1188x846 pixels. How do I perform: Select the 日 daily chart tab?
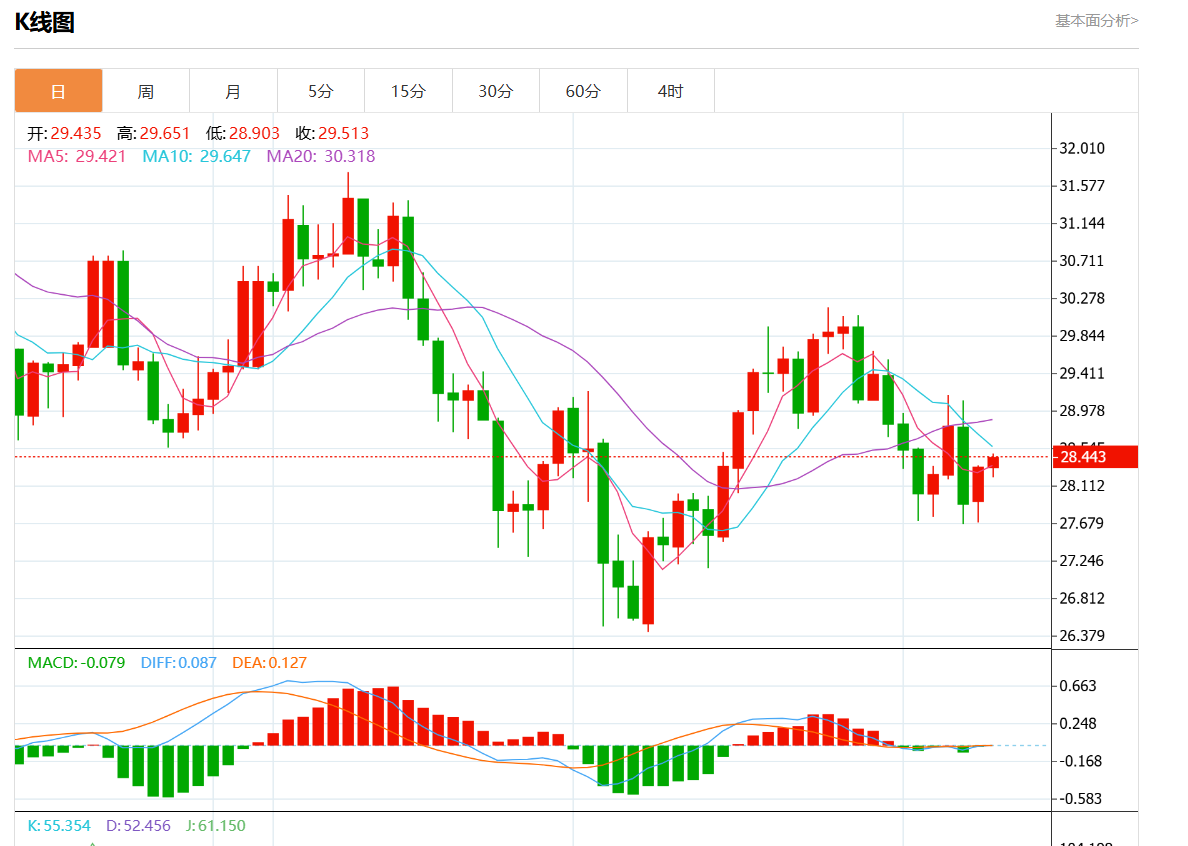point(58,91)
